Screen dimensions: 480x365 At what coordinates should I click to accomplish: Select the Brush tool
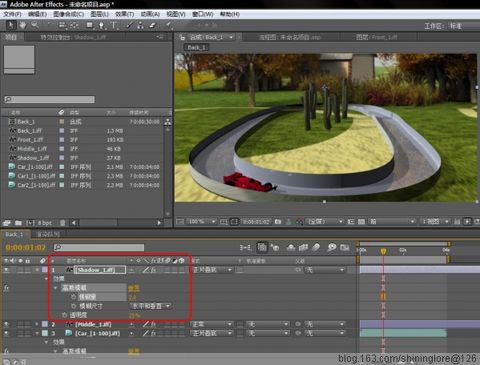click(x=129, y=25)
